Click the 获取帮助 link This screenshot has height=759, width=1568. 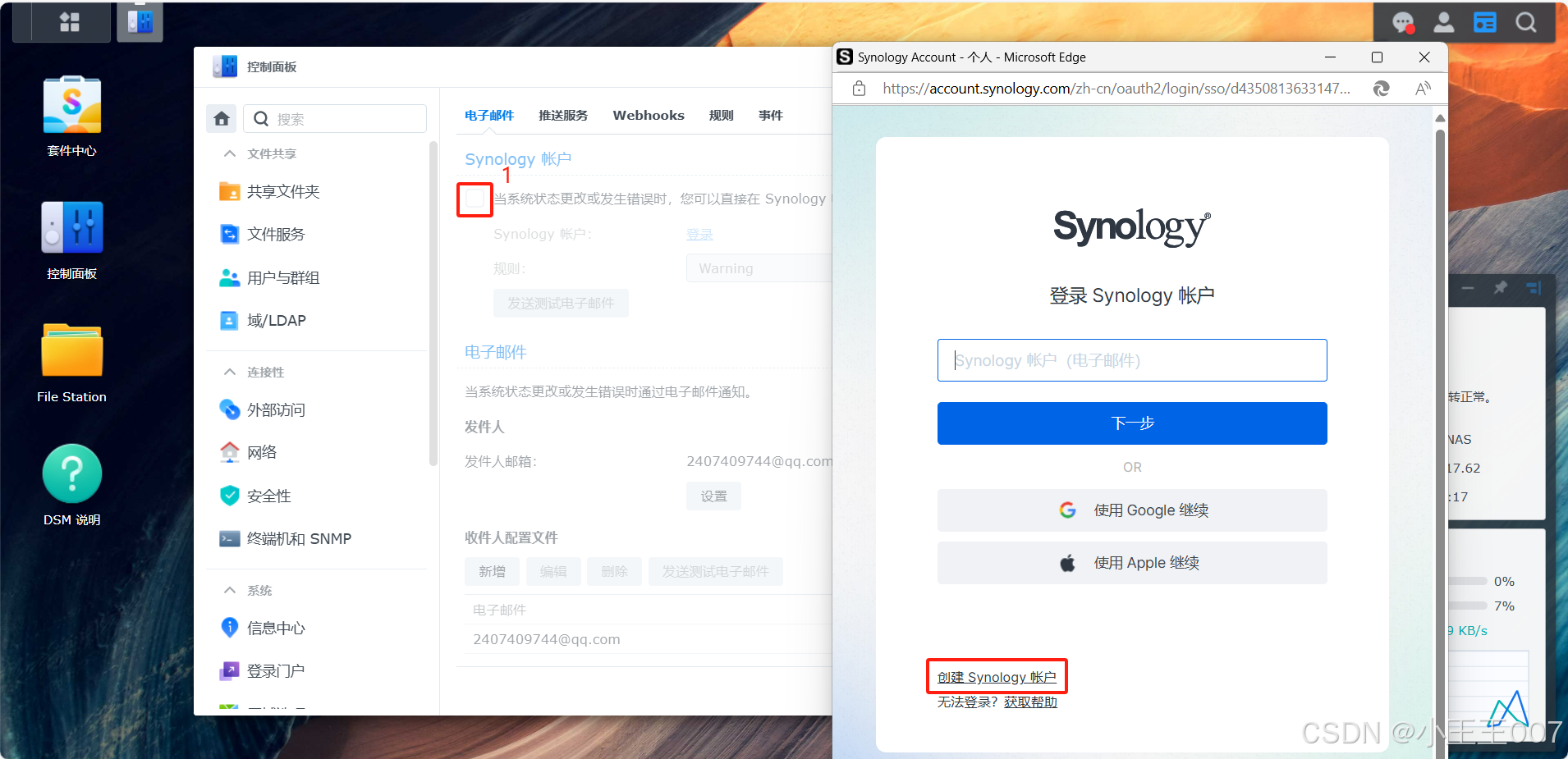[x=1030, y=702]
